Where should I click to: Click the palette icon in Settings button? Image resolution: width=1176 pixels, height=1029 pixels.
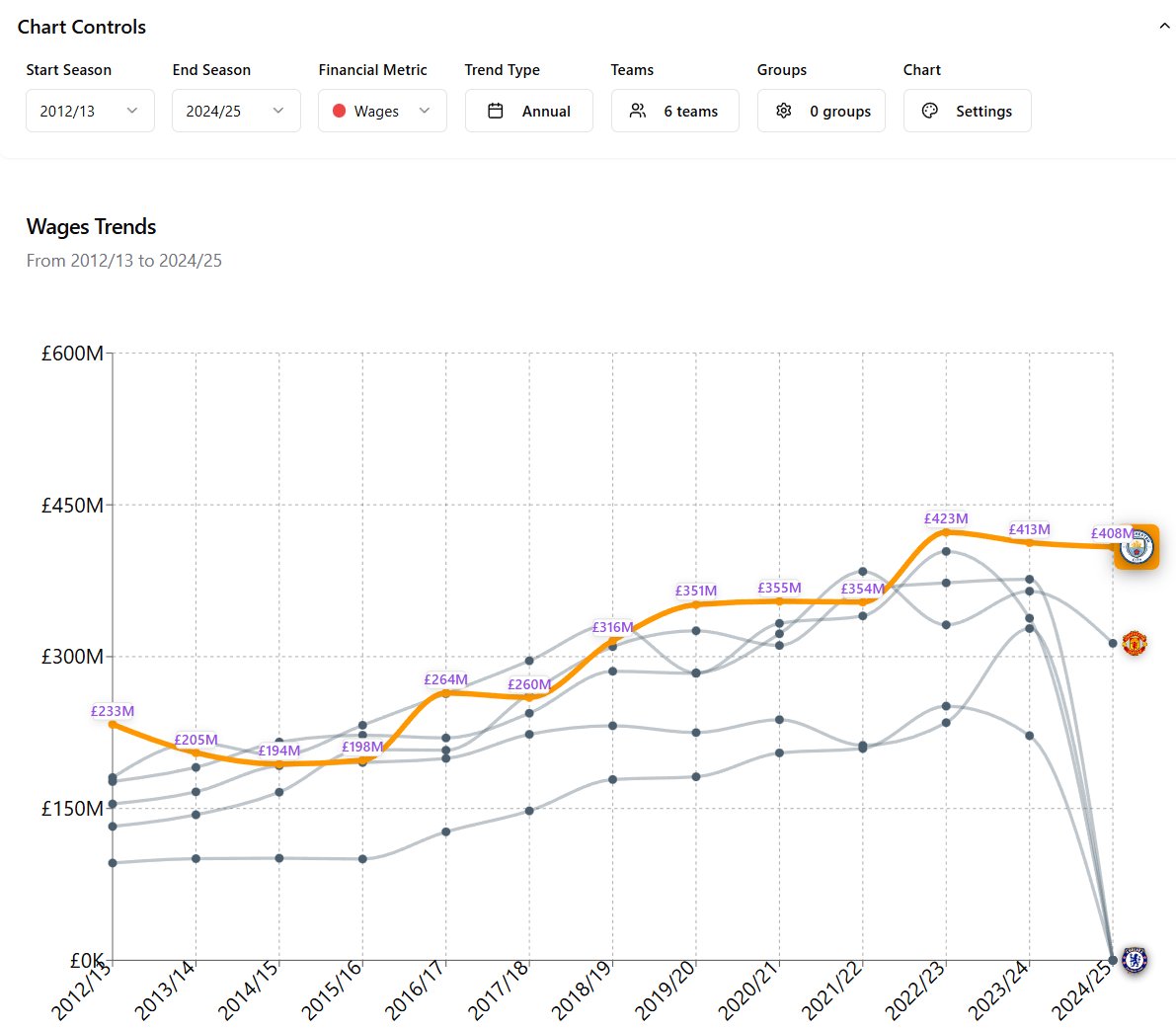pyautogui.click(x=930, y=111)
